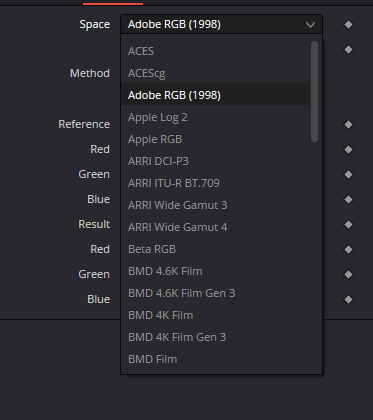Toggle keyframe diamond for Reference Green

pos(348,174)
